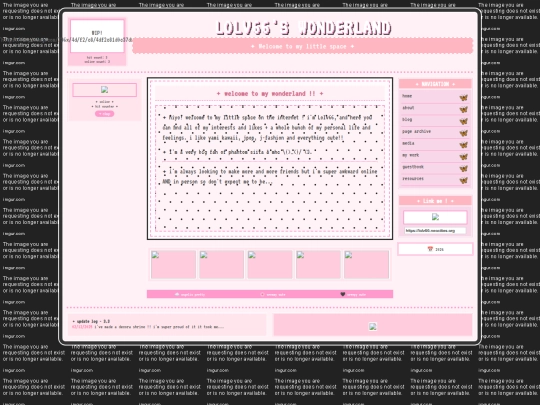The height and width of the screenshot is (405, 540).
Task: Go to the blog page
Action: (407, 120)
